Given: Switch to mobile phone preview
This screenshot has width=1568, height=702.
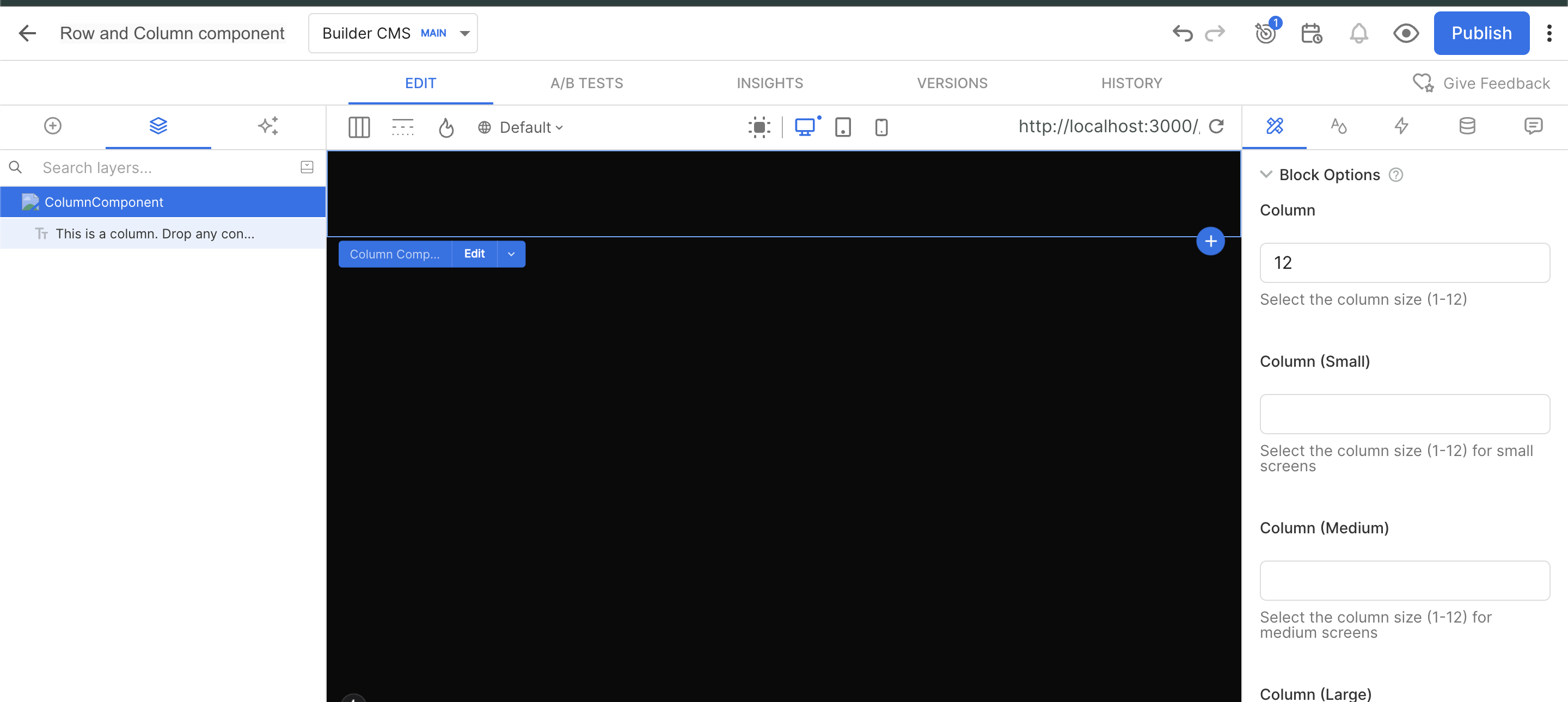Looking at the screenshot, I should [x=881, y=127].
